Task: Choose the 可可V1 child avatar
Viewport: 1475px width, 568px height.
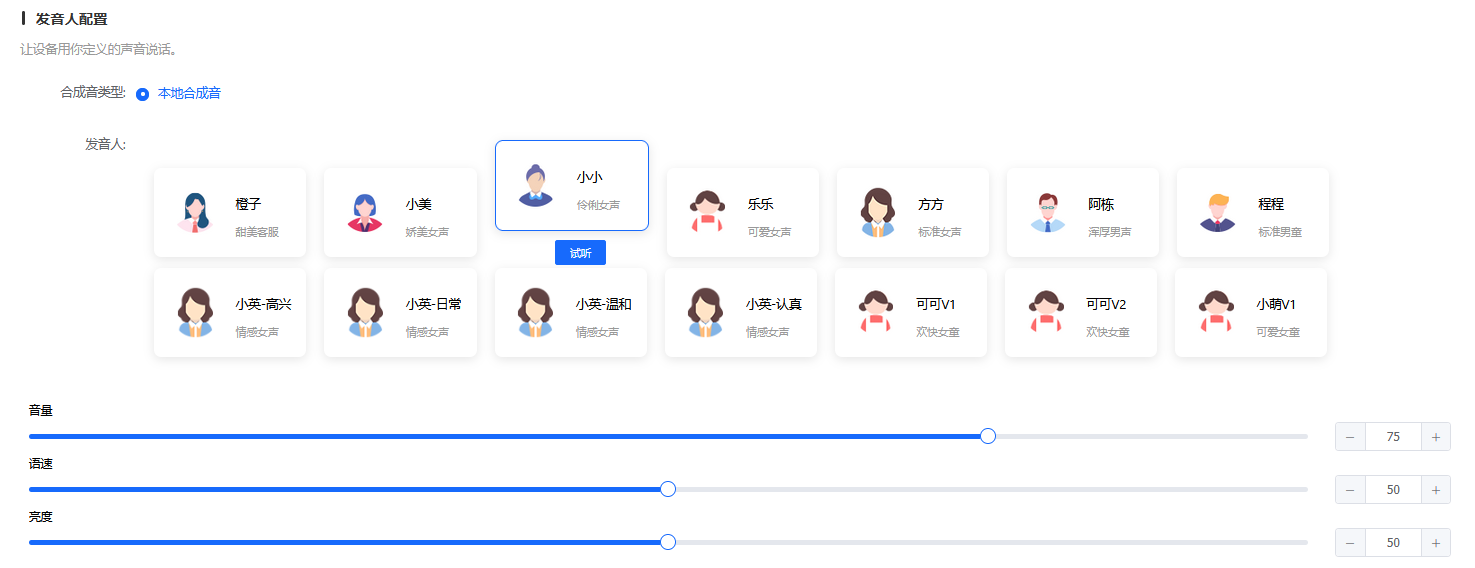Action: 876,312
